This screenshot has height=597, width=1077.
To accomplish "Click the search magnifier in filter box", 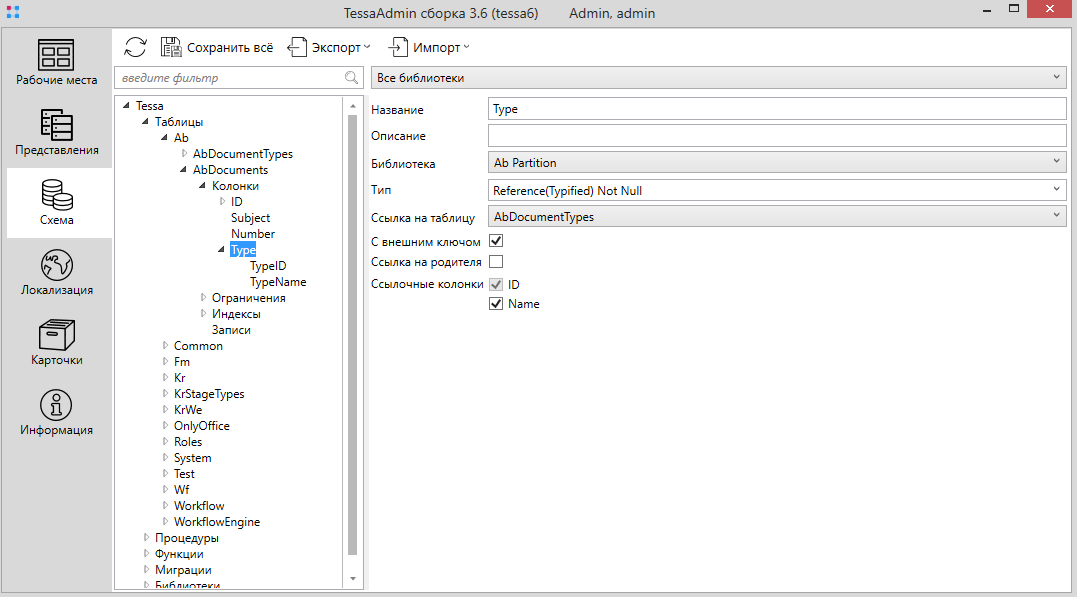I will [x=351, y=78].
